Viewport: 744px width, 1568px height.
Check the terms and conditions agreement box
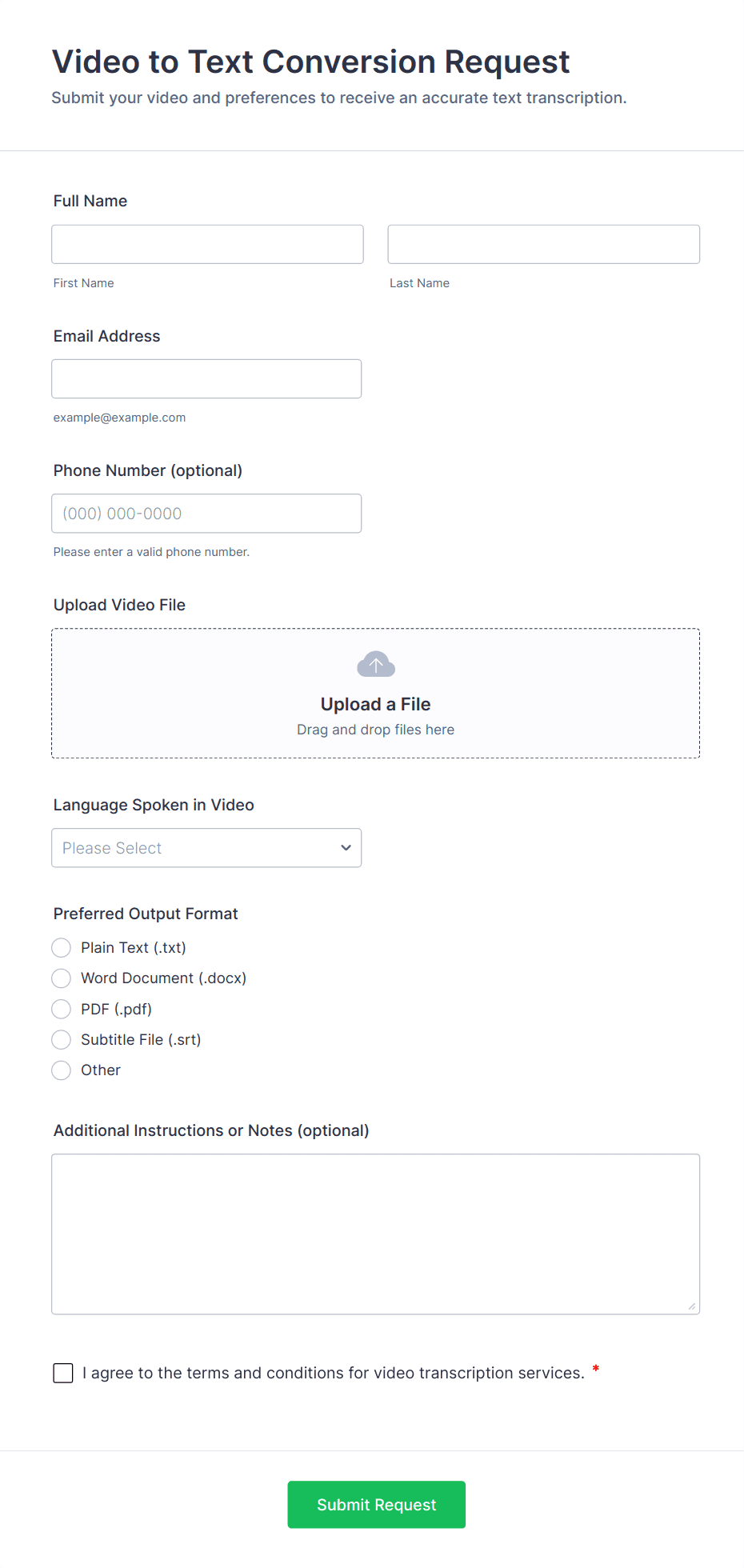click(63, 1374)
